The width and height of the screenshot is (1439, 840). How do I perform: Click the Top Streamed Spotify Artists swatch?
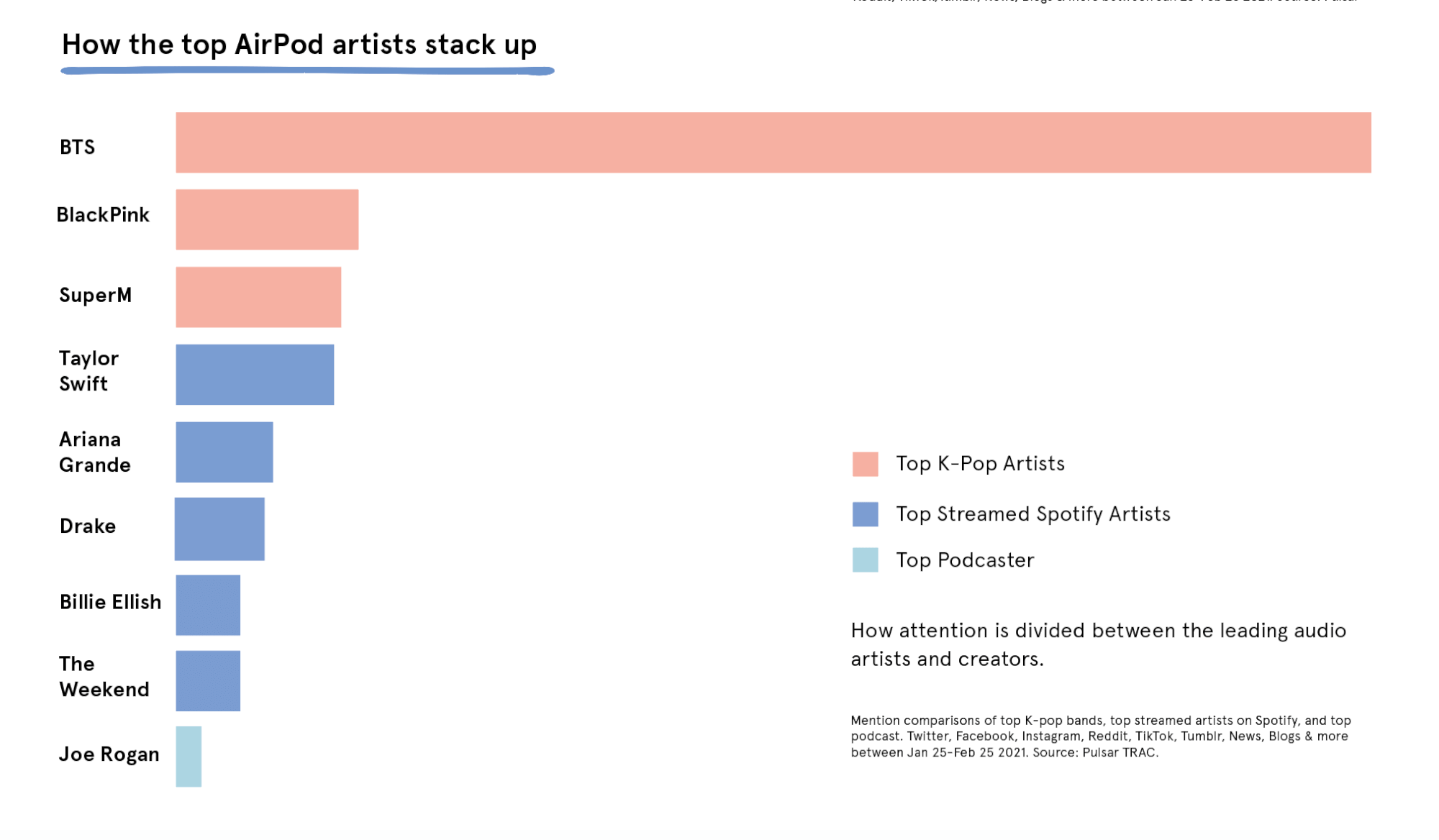pos(865,514)
